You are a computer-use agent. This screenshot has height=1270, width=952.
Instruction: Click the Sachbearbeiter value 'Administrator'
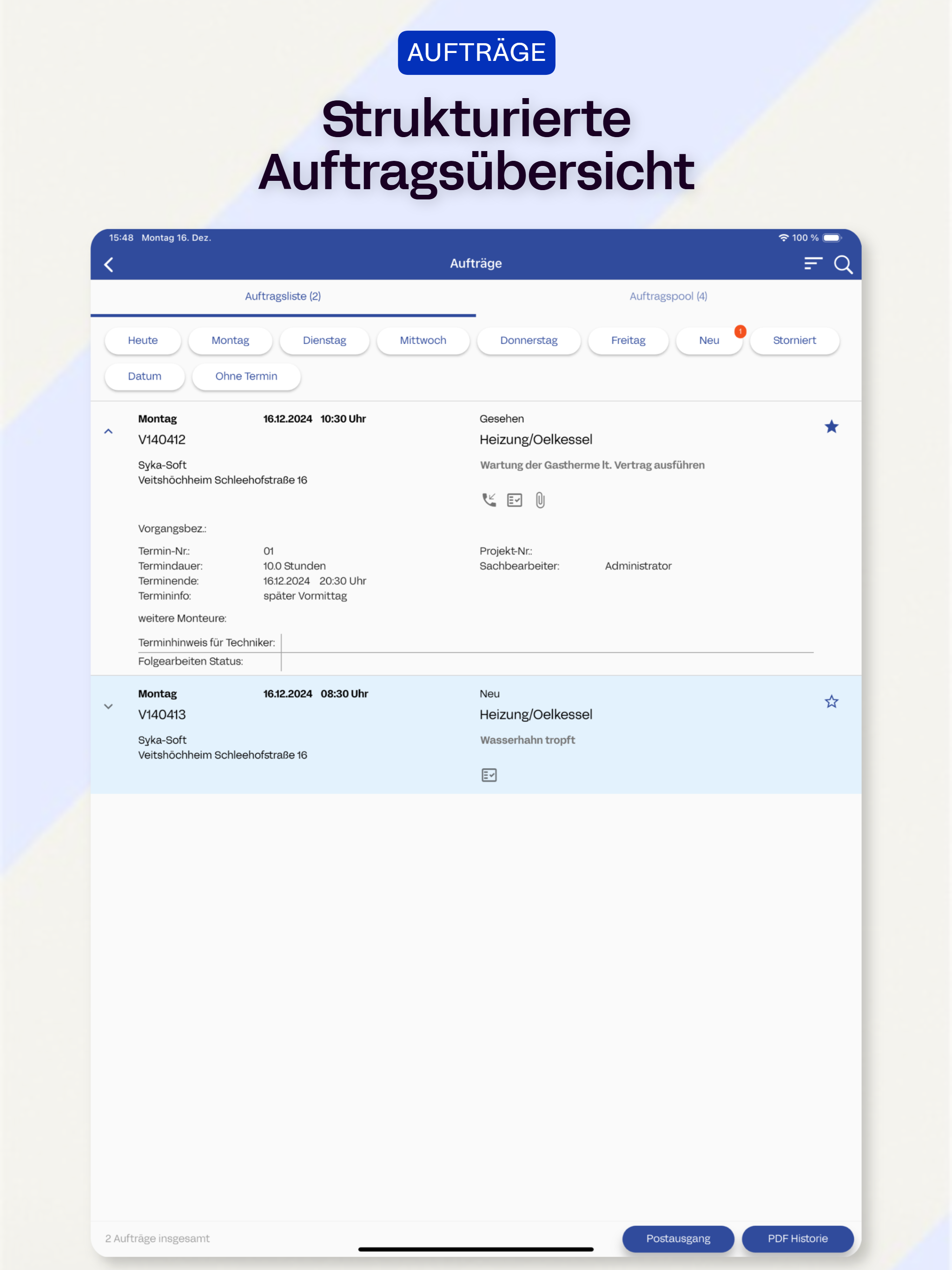[x=638, y=566]
